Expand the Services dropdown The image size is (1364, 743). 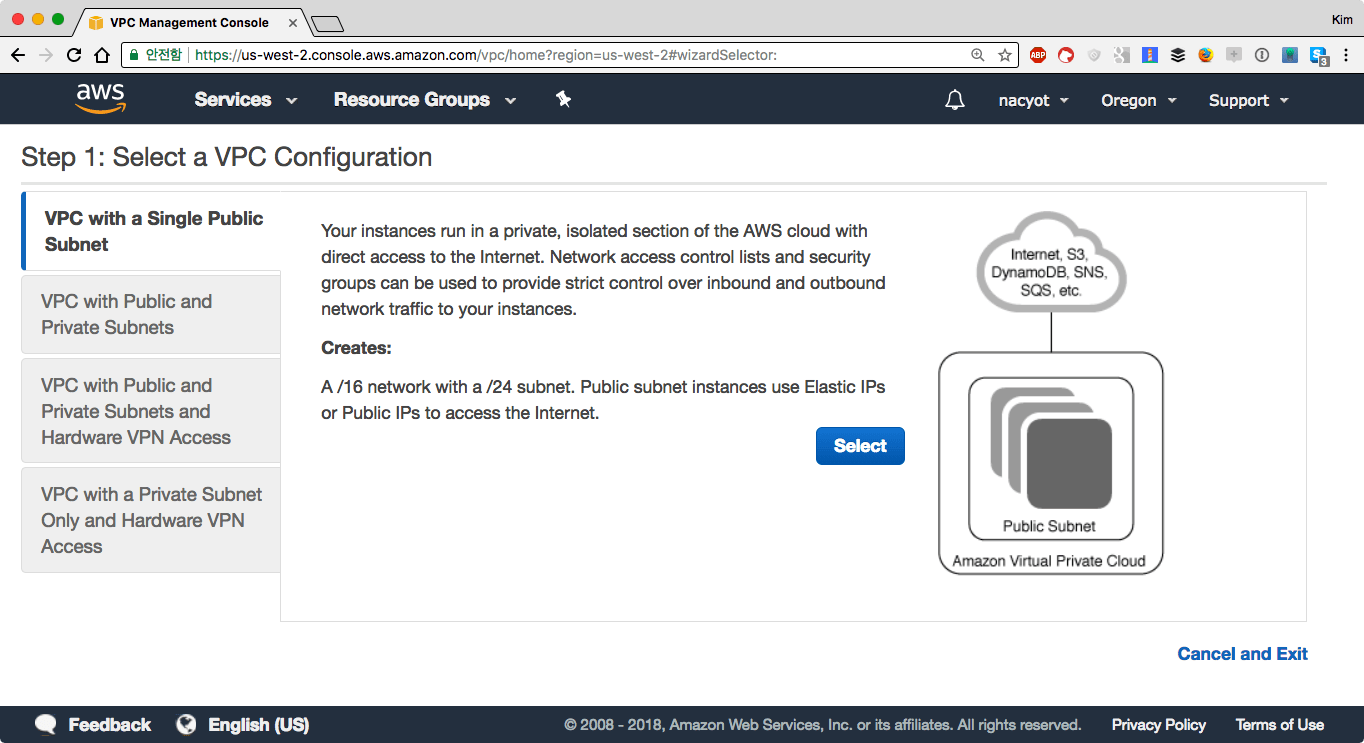246,100
